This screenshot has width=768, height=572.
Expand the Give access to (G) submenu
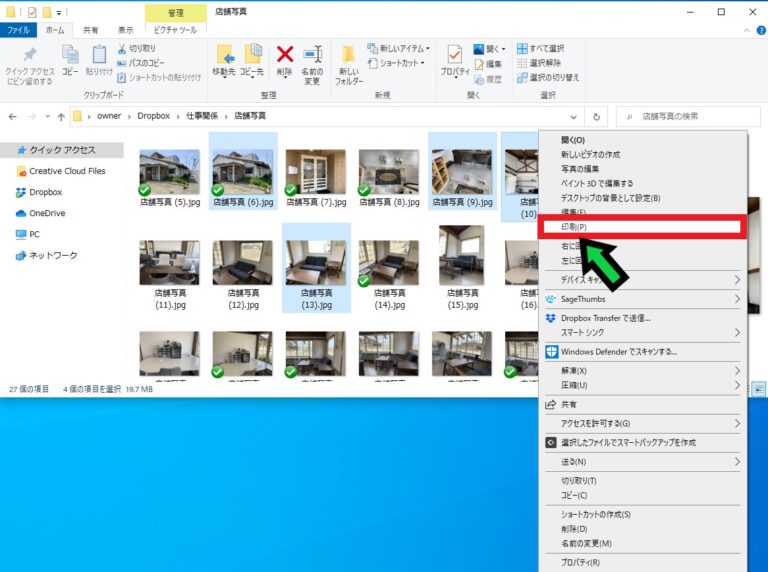(642, 424)
